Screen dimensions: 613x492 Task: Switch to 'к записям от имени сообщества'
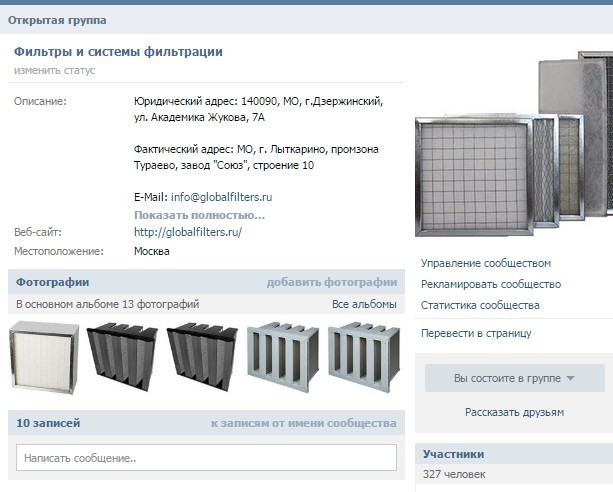click(304, 423)
